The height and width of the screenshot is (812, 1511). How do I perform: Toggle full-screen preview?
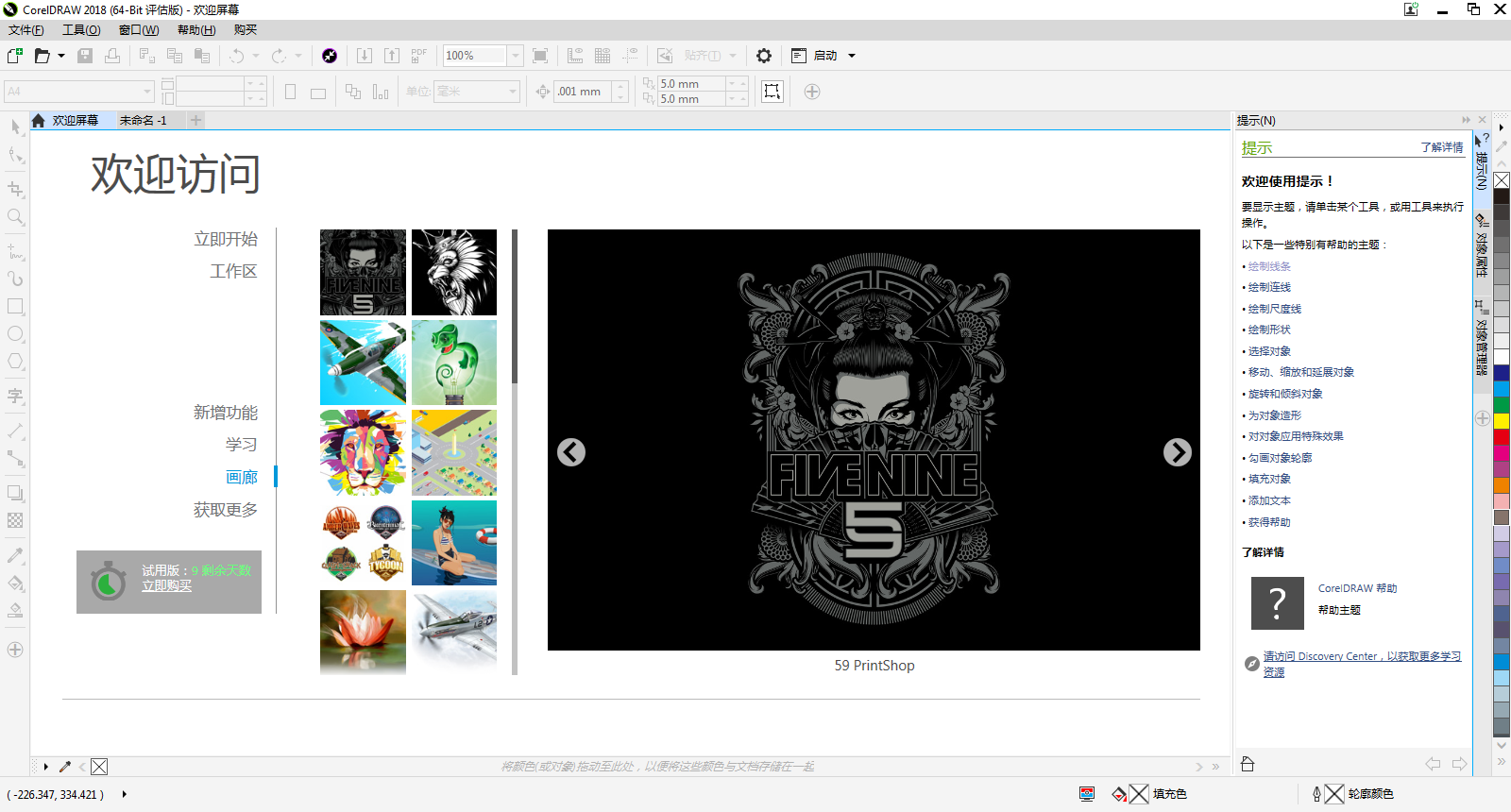540,56
